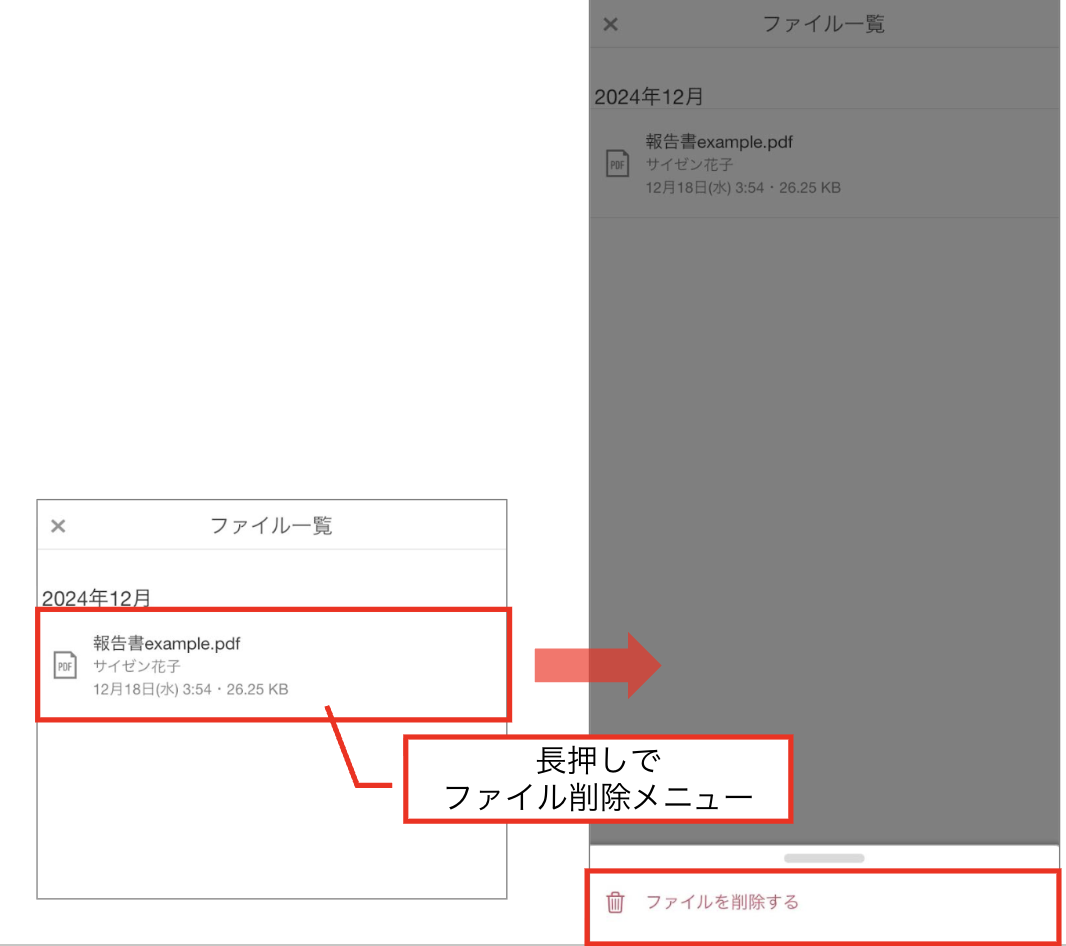The height and width of the screenshot is (946, 1066).
Task: Click サイゼン花子 in the right dimmed screen
Action: click(x=689, y=165)
